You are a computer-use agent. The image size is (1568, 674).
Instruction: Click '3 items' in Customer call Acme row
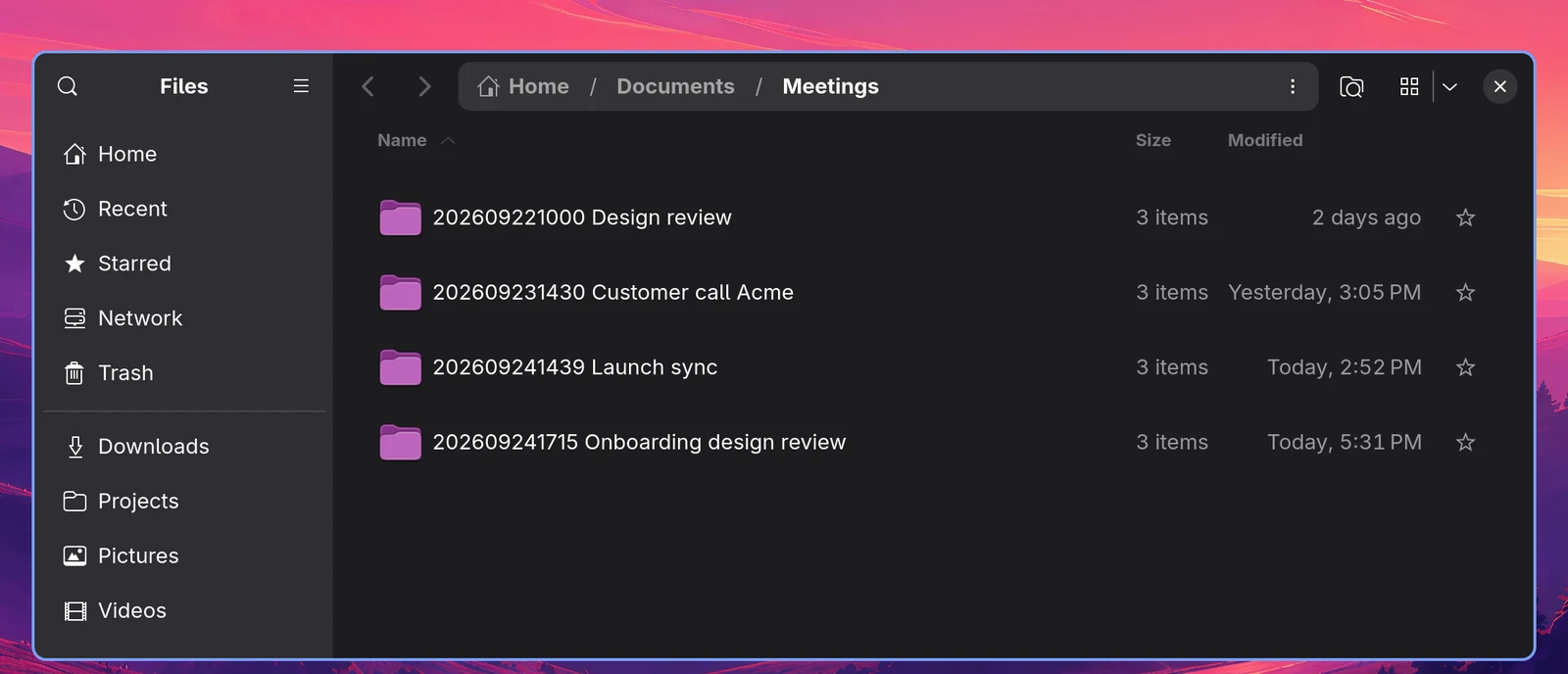pyautogui.click(x=1172, y=292)
